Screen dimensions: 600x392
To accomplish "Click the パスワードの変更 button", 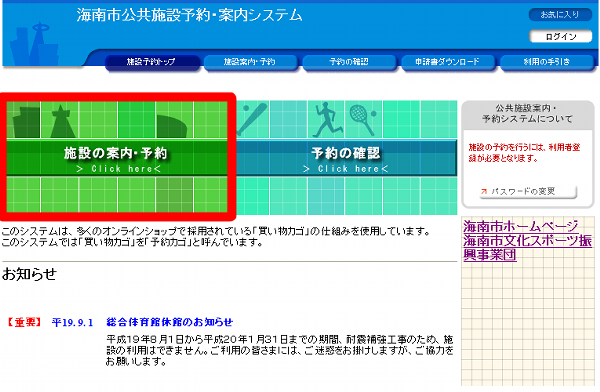I will point(528,191).
